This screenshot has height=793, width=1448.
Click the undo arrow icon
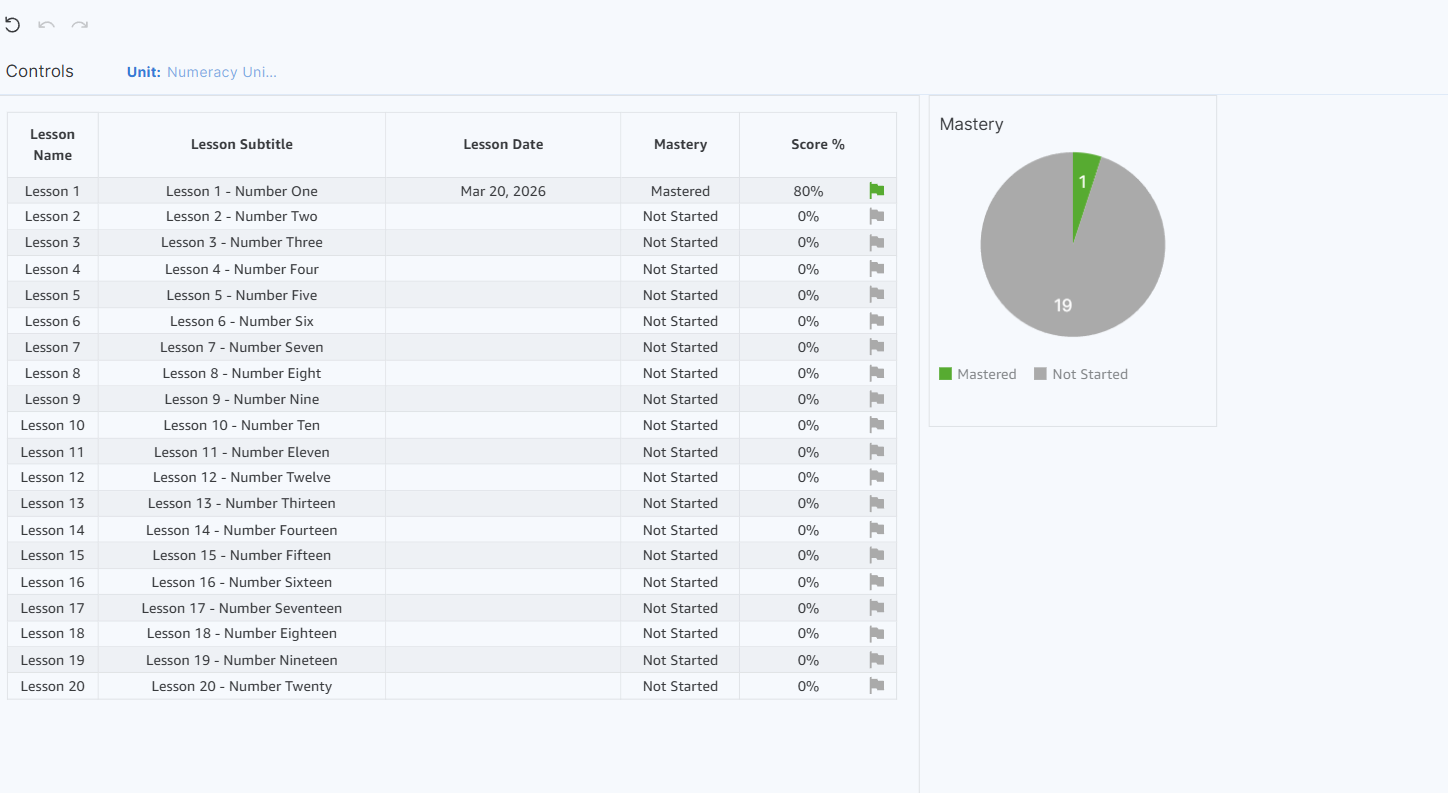(46, 24)
